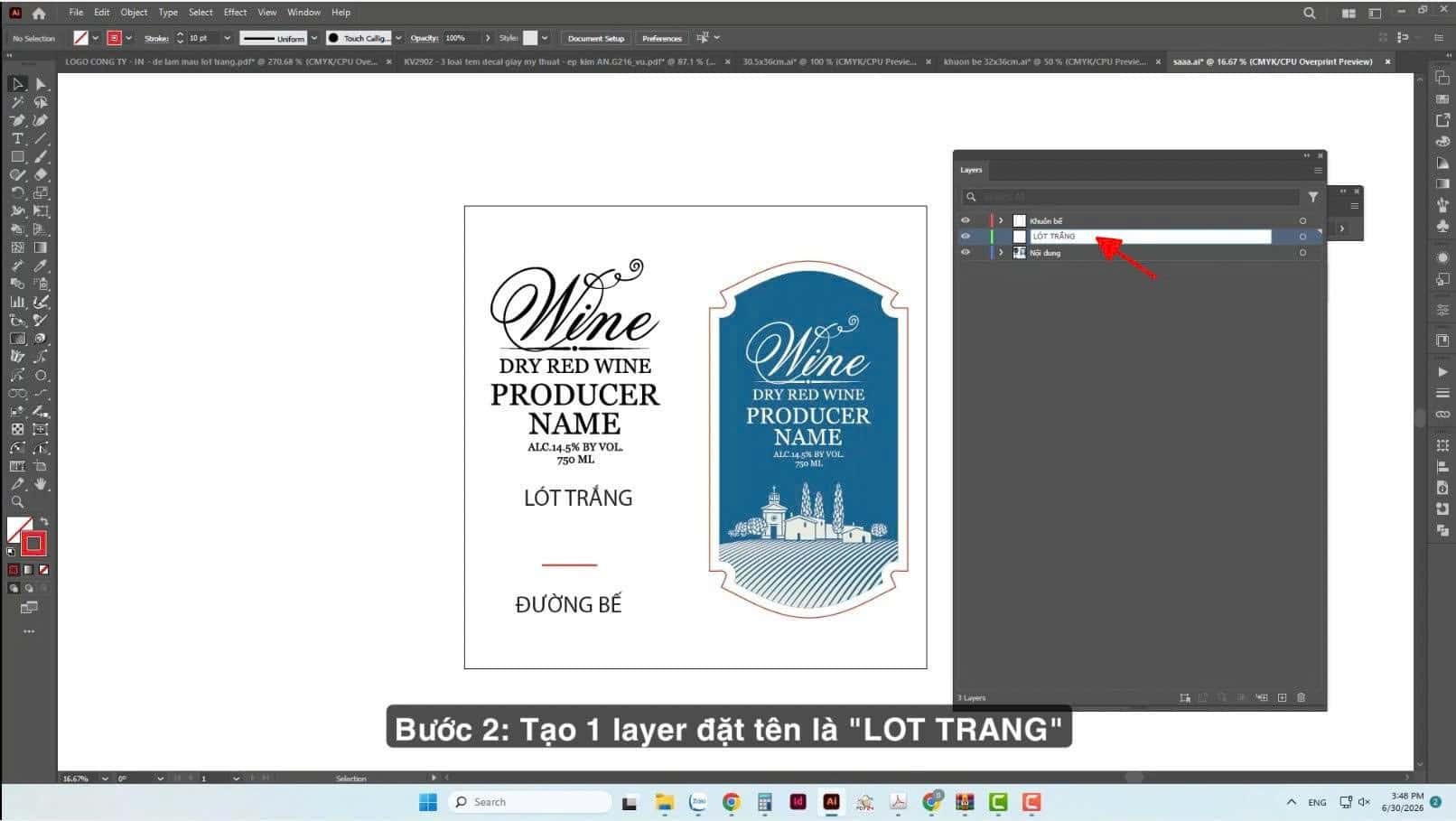Screen dimensions: 1456x821
Task: Hide the Nội dung layer
Action: [966, 253]
